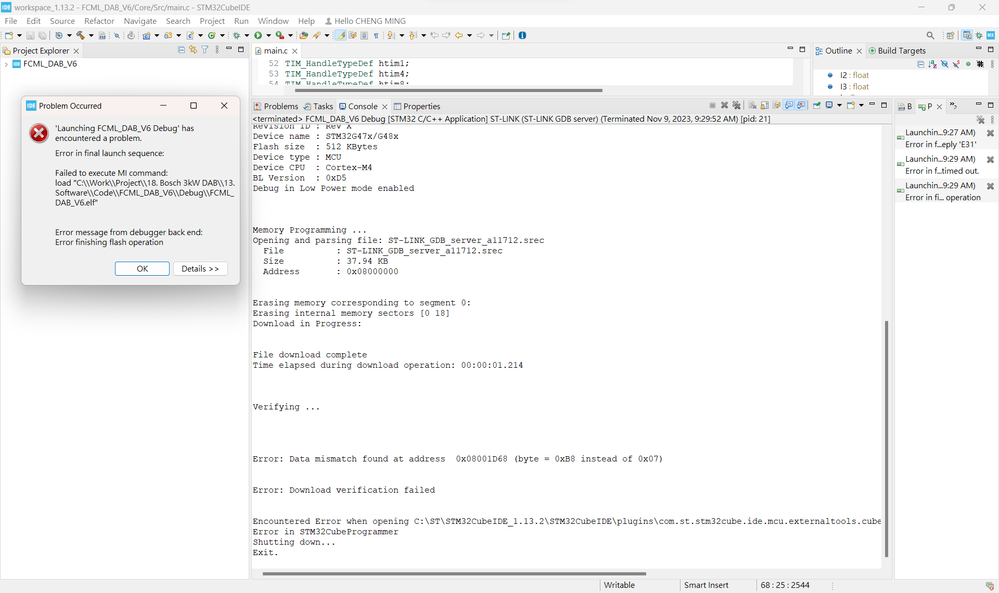Image resolution: width=999 pixels, height=593 pixels.
Task: Toggle Mark Occurrences highlighter in toolbar
Action: (340, 35)
